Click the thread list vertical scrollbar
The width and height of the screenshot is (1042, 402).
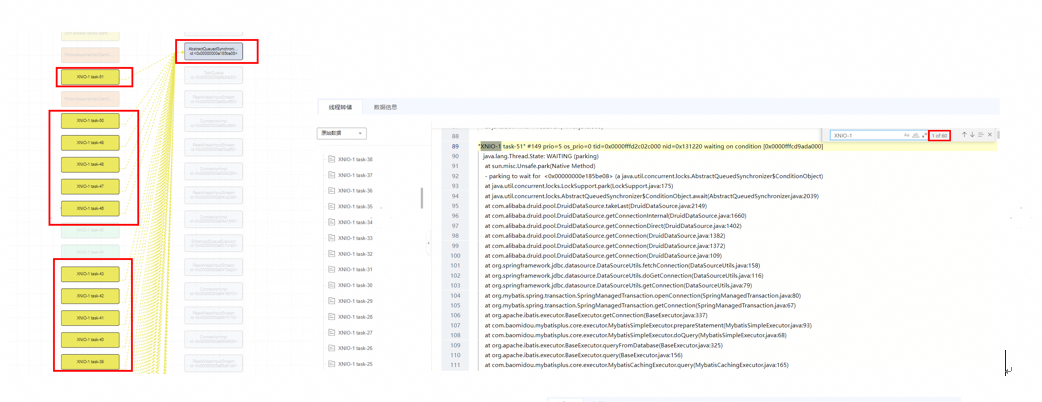[421, 197]
